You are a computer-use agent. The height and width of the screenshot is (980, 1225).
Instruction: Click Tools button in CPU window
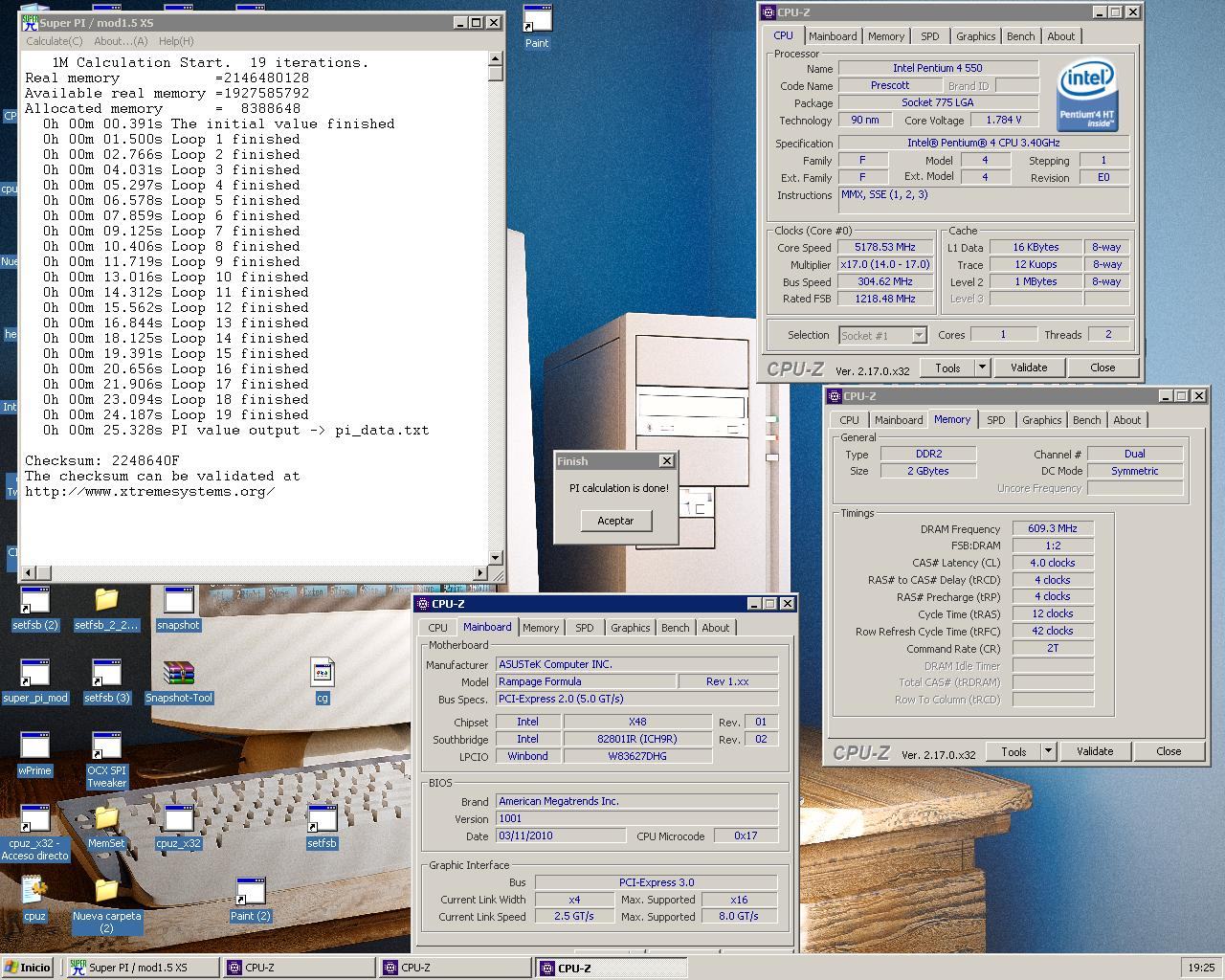click(947, 367)
